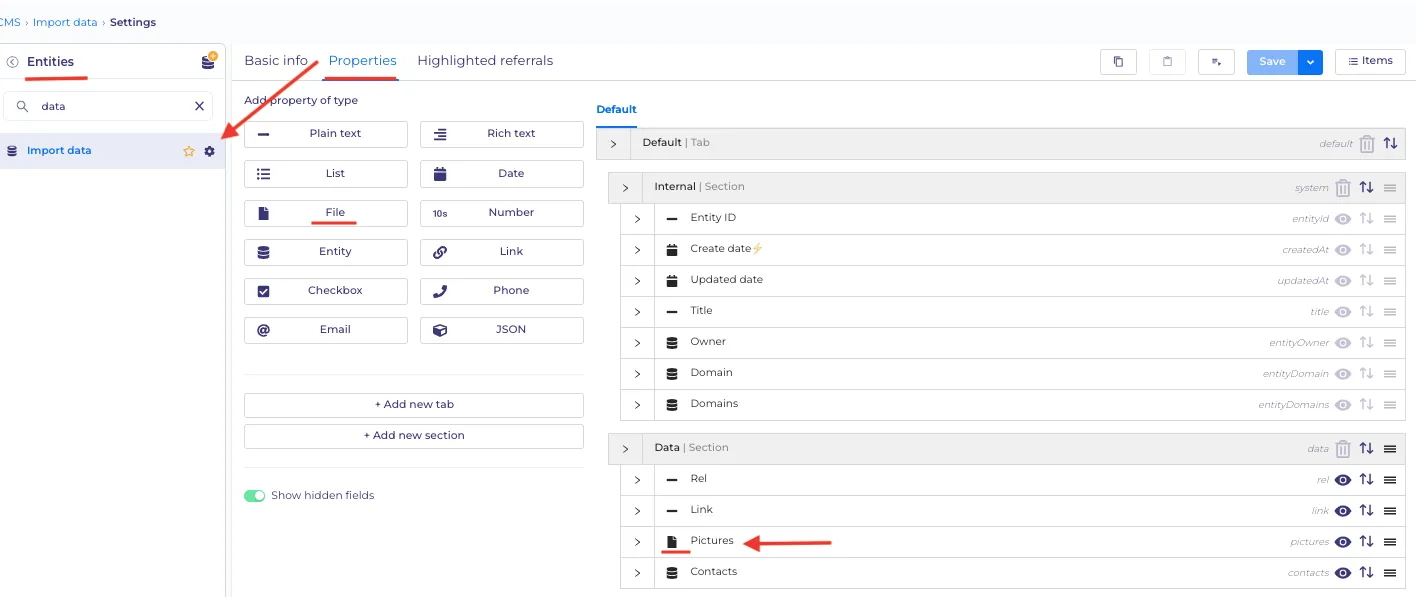Open Import data settings gear
Screen dimensions: 1416x597
click(x=209, y=151)
